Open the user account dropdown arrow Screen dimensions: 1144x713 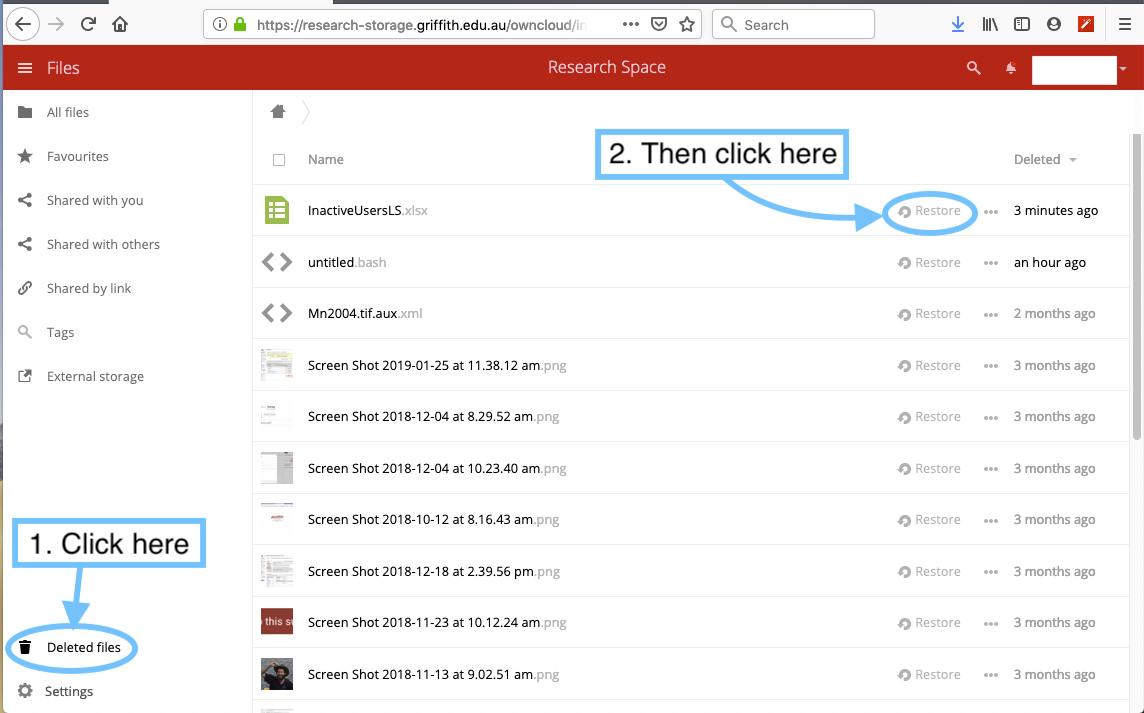1123,69
